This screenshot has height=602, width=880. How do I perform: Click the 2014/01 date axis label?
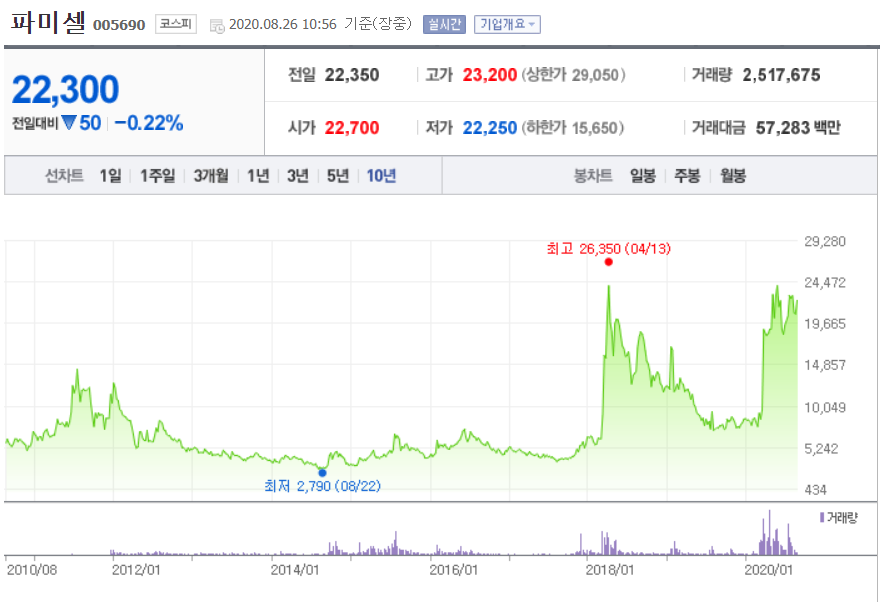point(295,570)
